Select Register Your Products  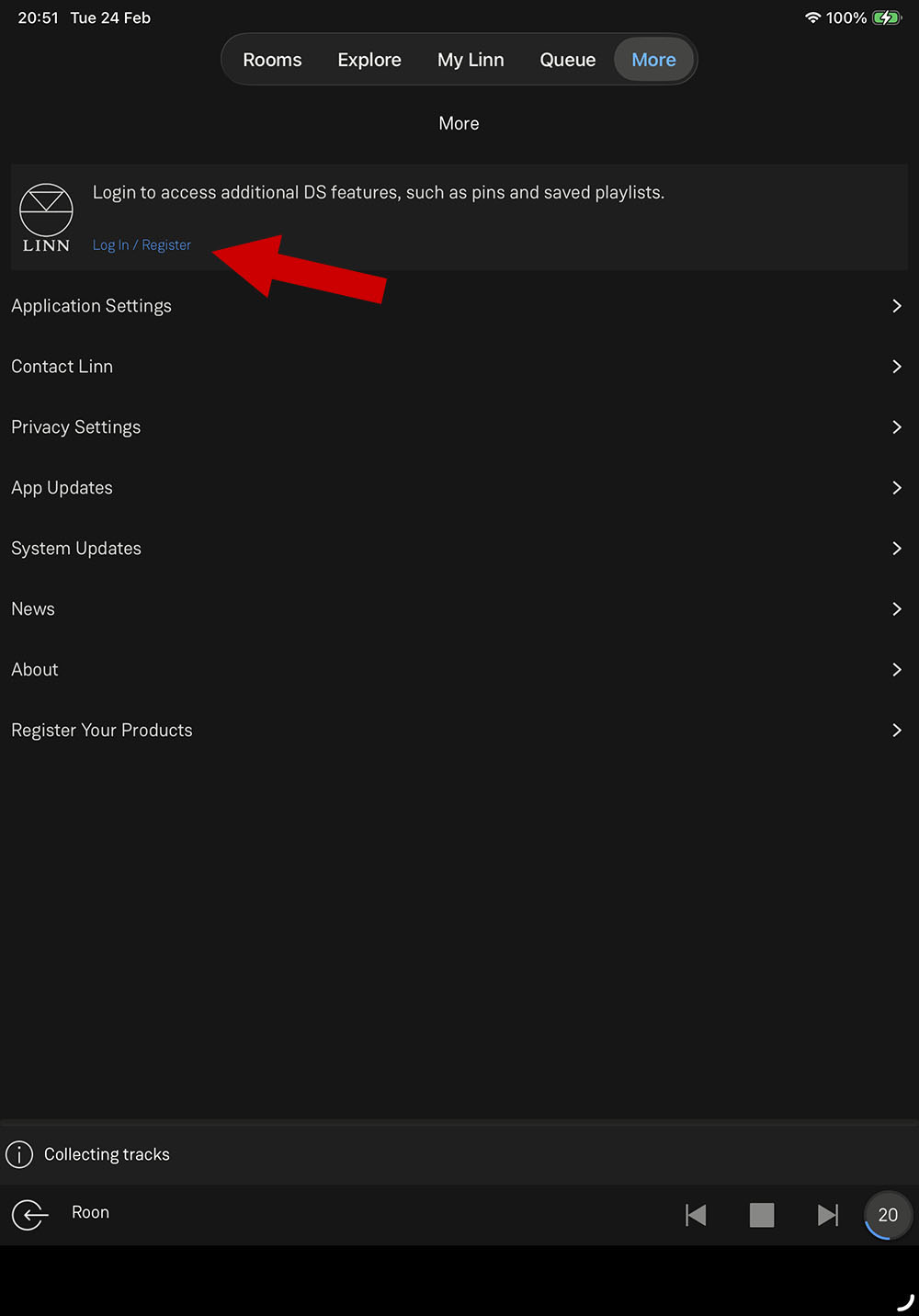point(102,731)
